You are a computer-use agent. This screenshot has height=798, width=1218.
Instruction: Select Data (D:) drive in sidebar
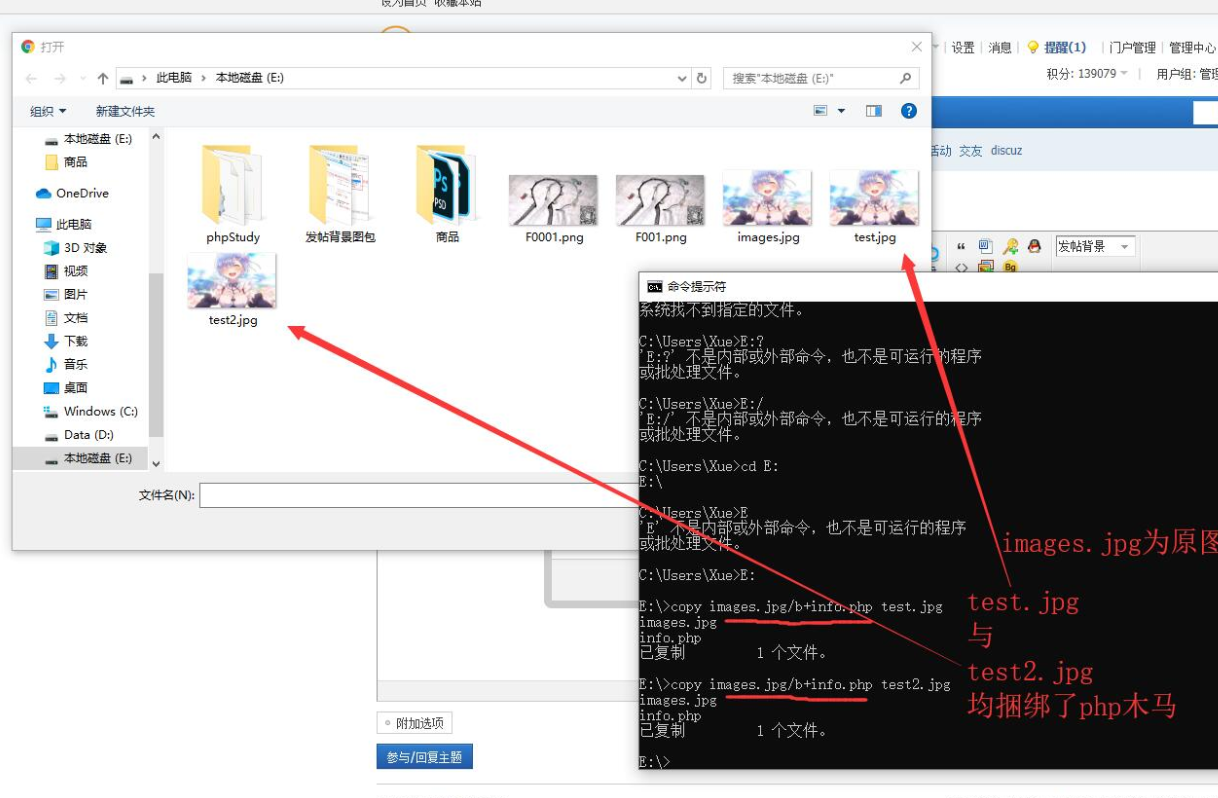point(80,435)
